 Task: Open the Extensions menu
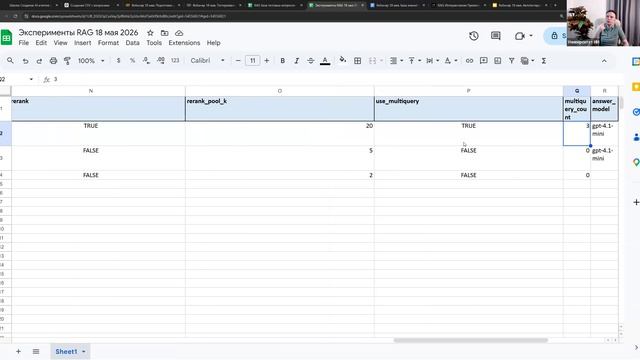[184, 43]
